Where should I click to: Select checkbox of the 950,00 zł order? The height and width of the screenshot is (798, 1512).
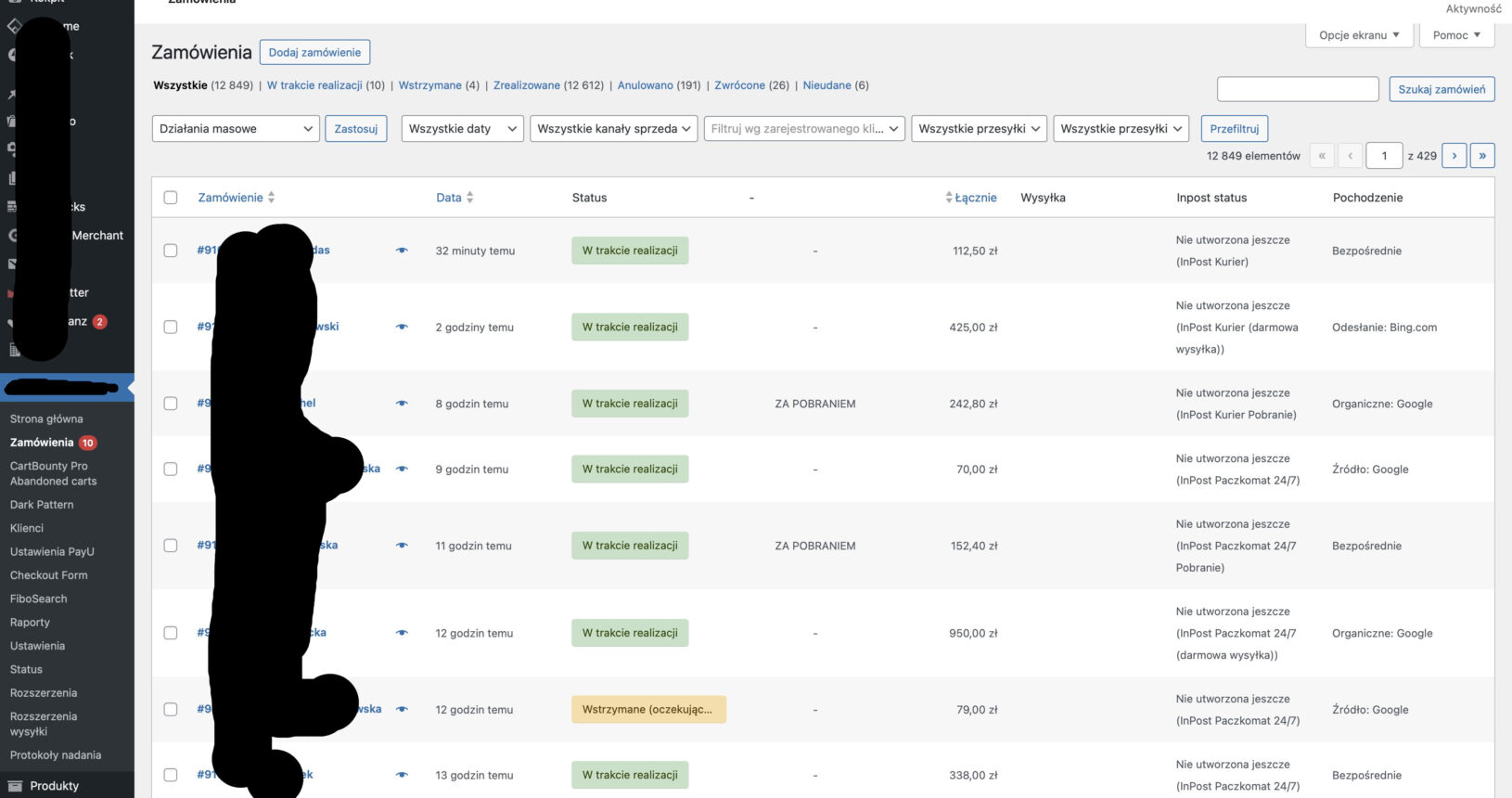click(171, 633)
